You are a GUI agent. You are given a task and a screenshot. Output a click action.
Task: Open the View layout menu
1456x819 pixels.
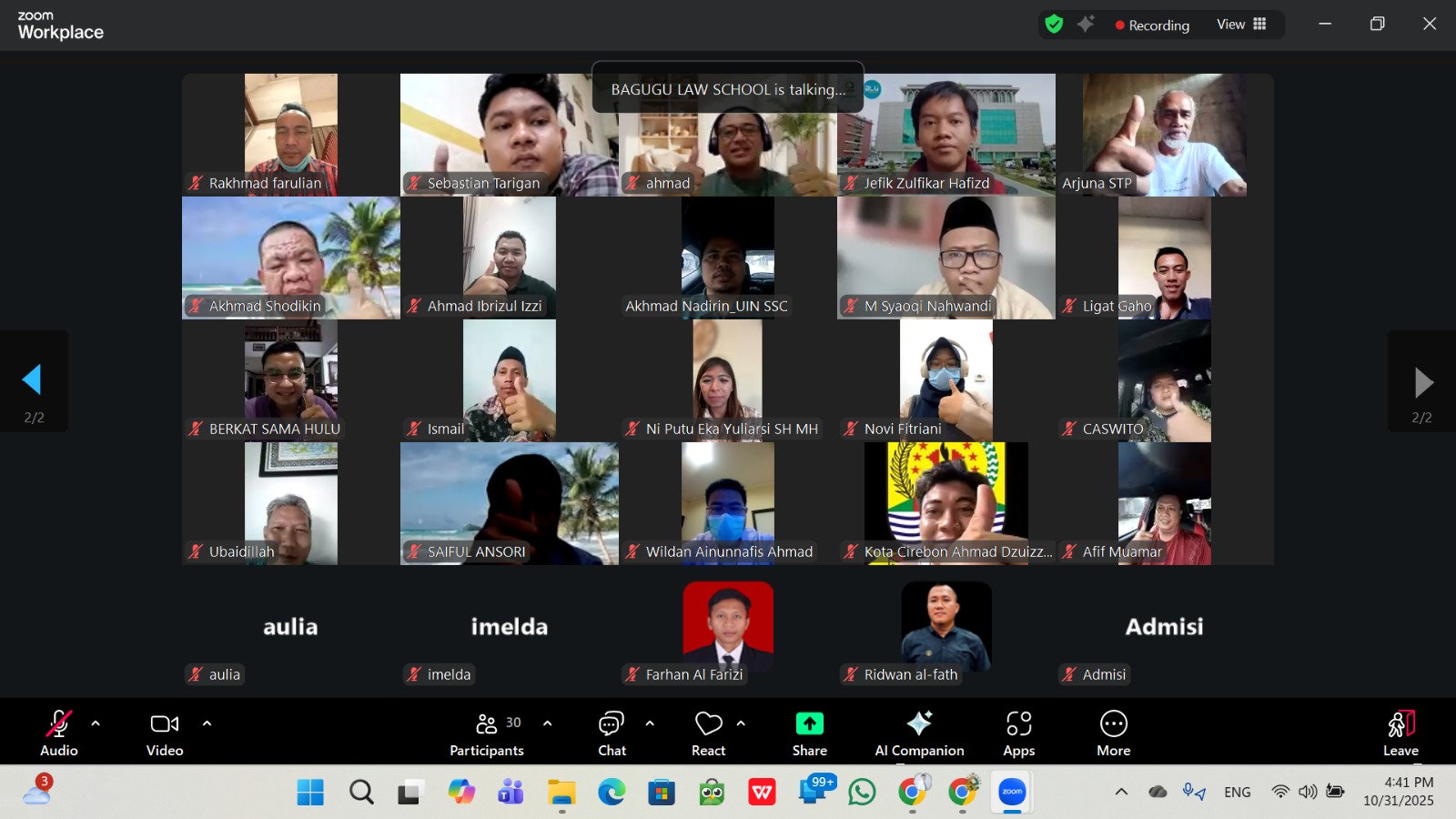point(1241,25)
